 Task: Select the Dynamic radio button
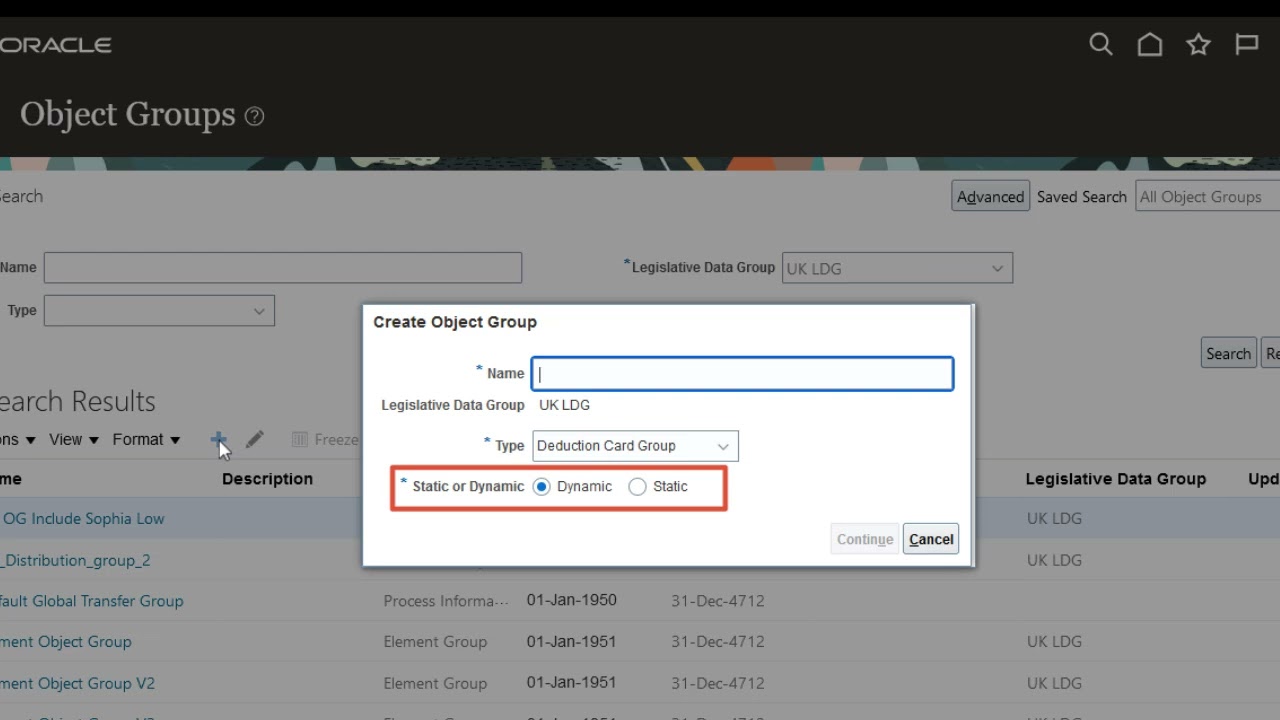tap(542, 487)
